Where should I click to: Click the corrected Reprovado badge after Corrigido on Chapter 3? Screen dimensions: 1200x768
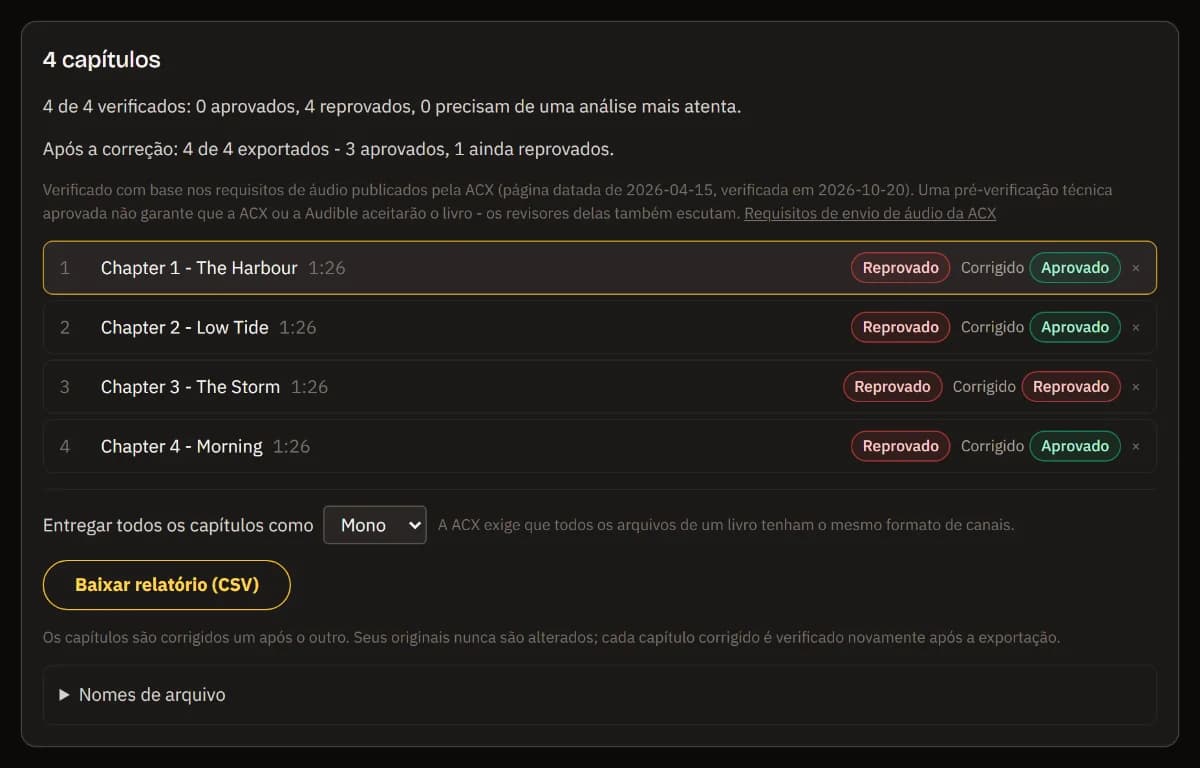point(1071,387)
